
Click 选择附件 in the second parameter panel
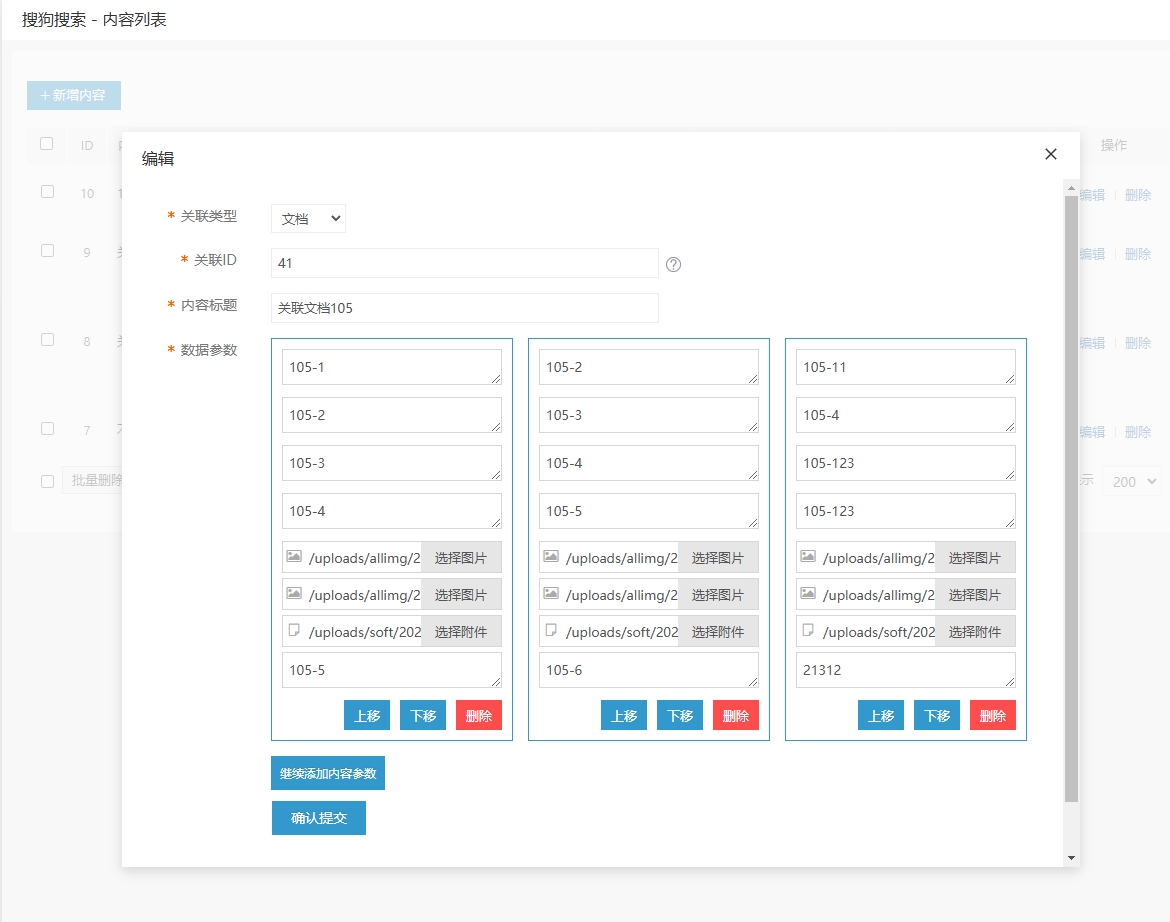(718, 632)
